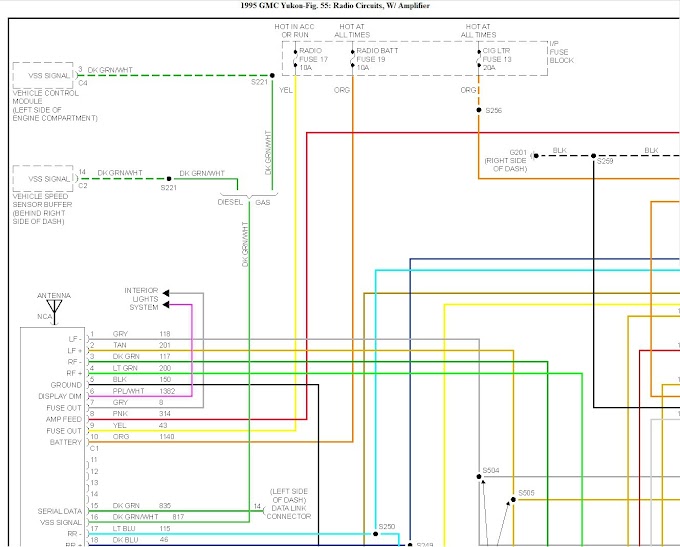Click circuit number '201'
The width and height of the screenshot is (680, 547).
165,345
